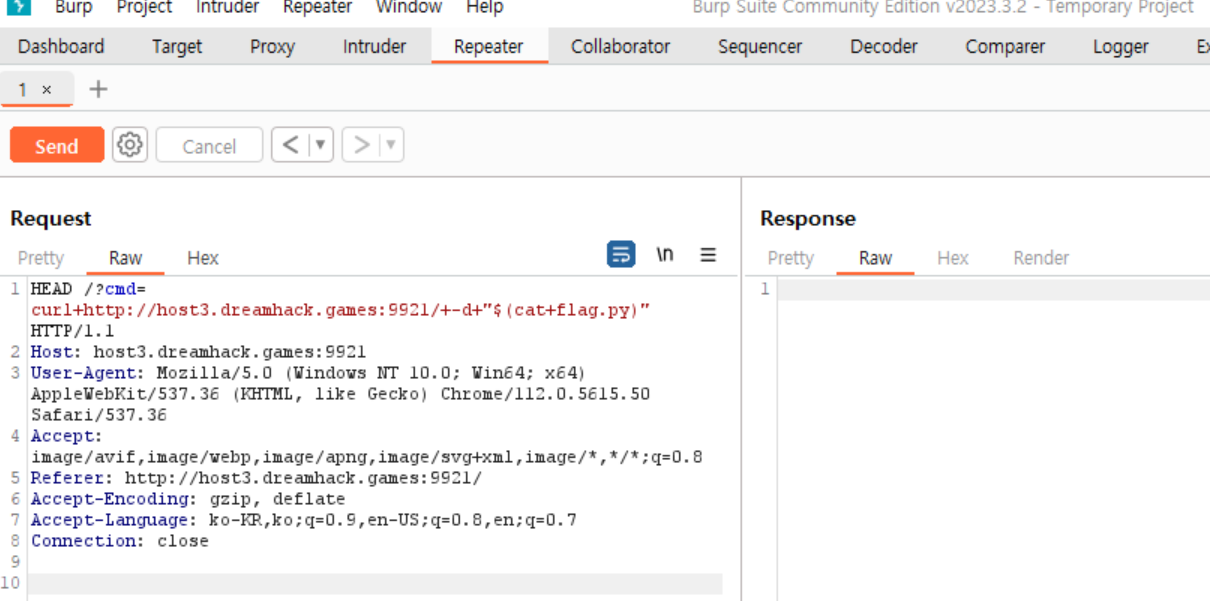1210x601 pixels.
Task: Click the curl payload line in request
Action: (x=341, y=310)
